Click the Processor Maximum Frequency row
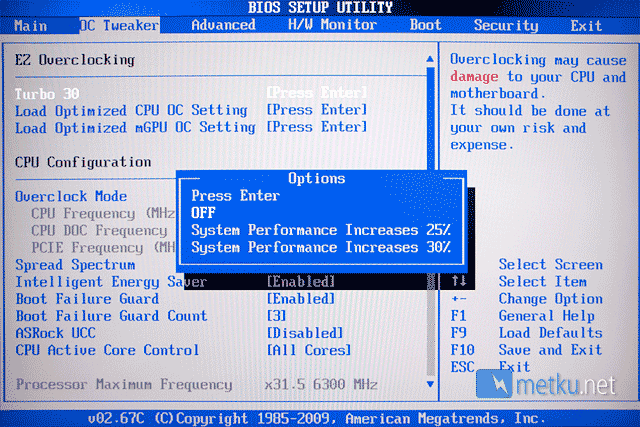The width and height of the screenshot is (640, 427). [x=196, y=385]
